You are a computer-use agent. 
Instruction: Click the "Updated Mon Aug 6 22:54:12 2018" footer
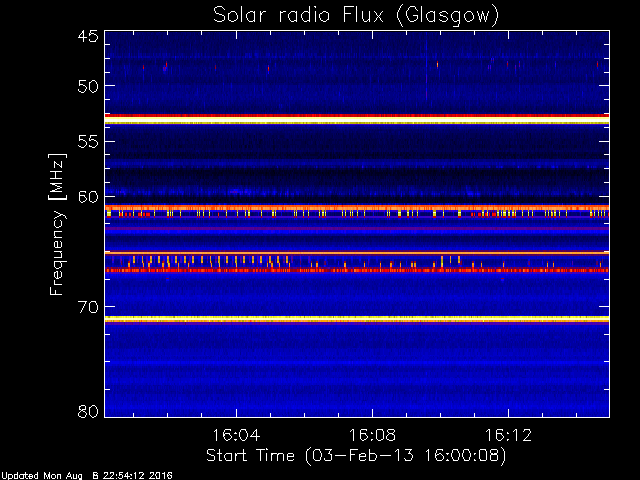coord(87,476)
